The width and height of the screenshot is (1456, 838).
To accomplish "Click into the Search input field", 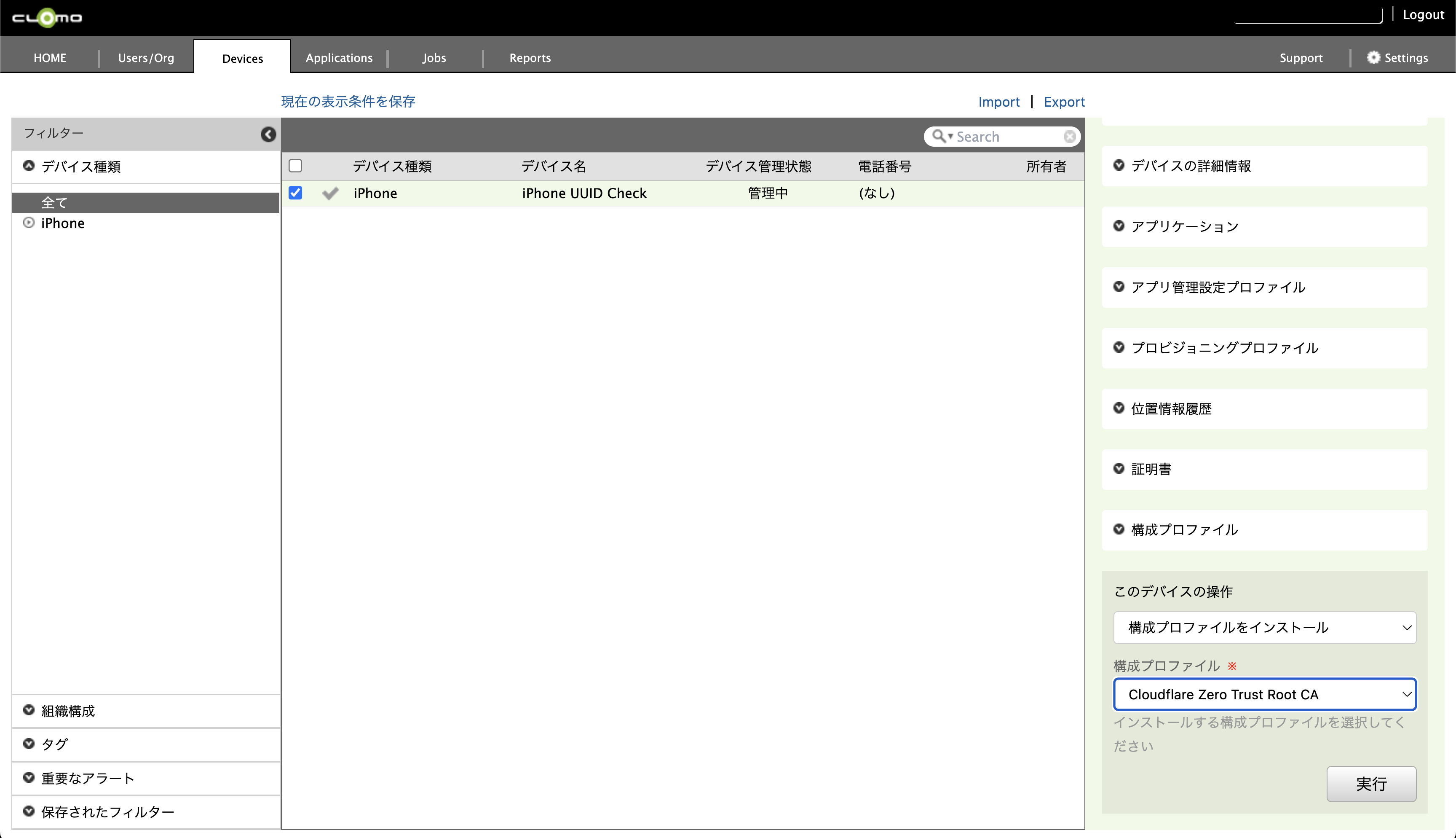I will 1006,137.
